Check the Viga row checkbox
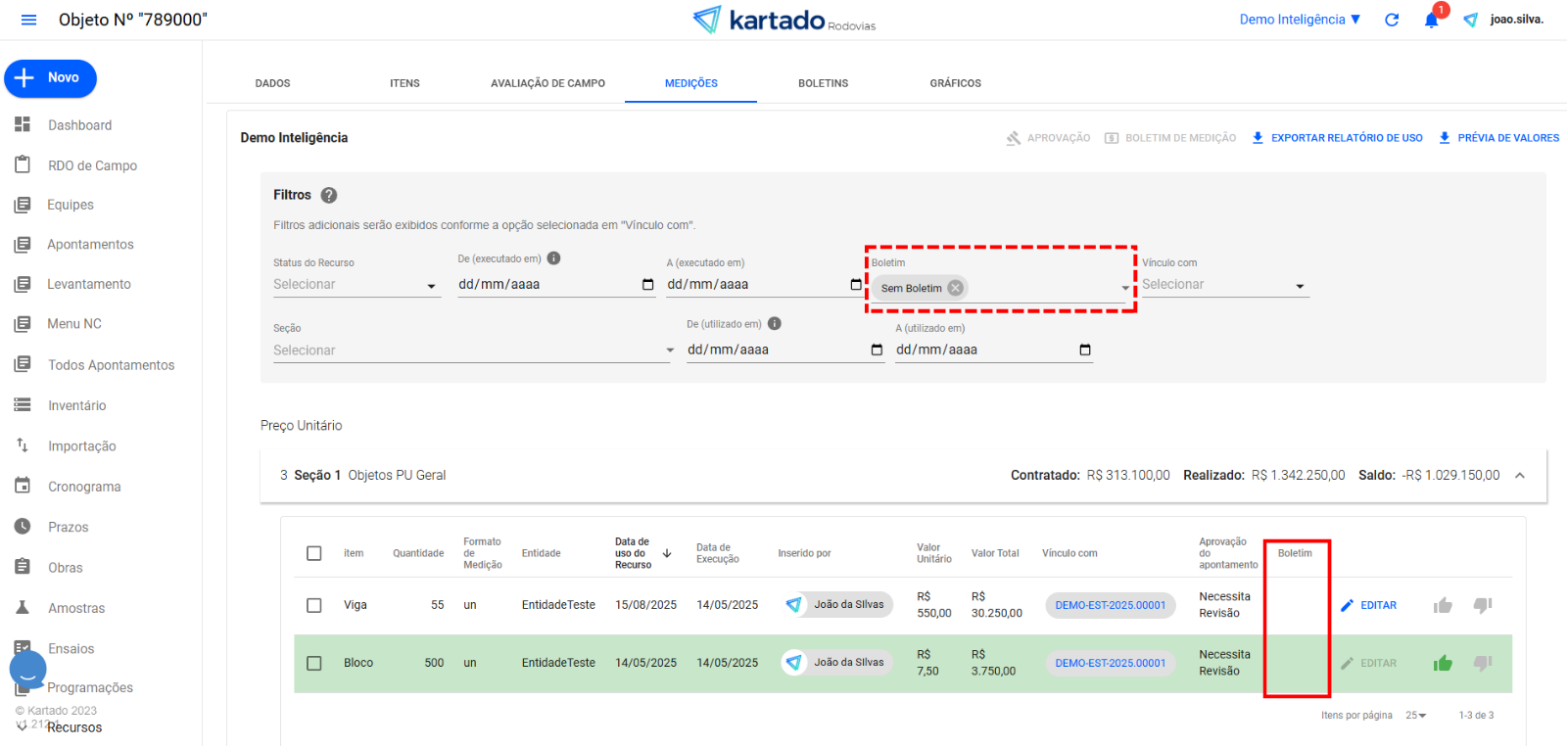The image size is (1568, 747). click(x=314, y=605)
